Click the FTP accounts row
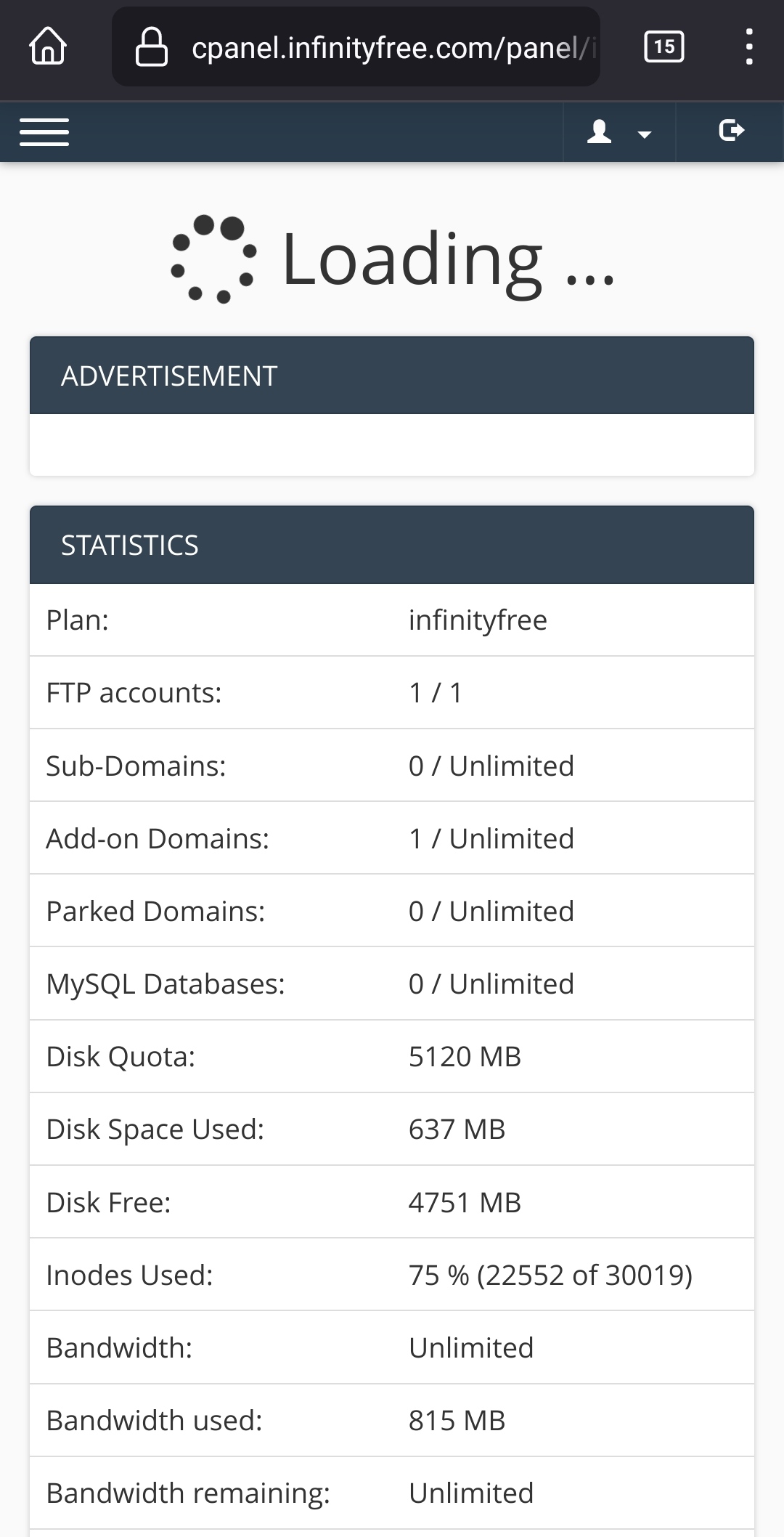Screen dimensions: 784x1537 click(x=392, y=693)
